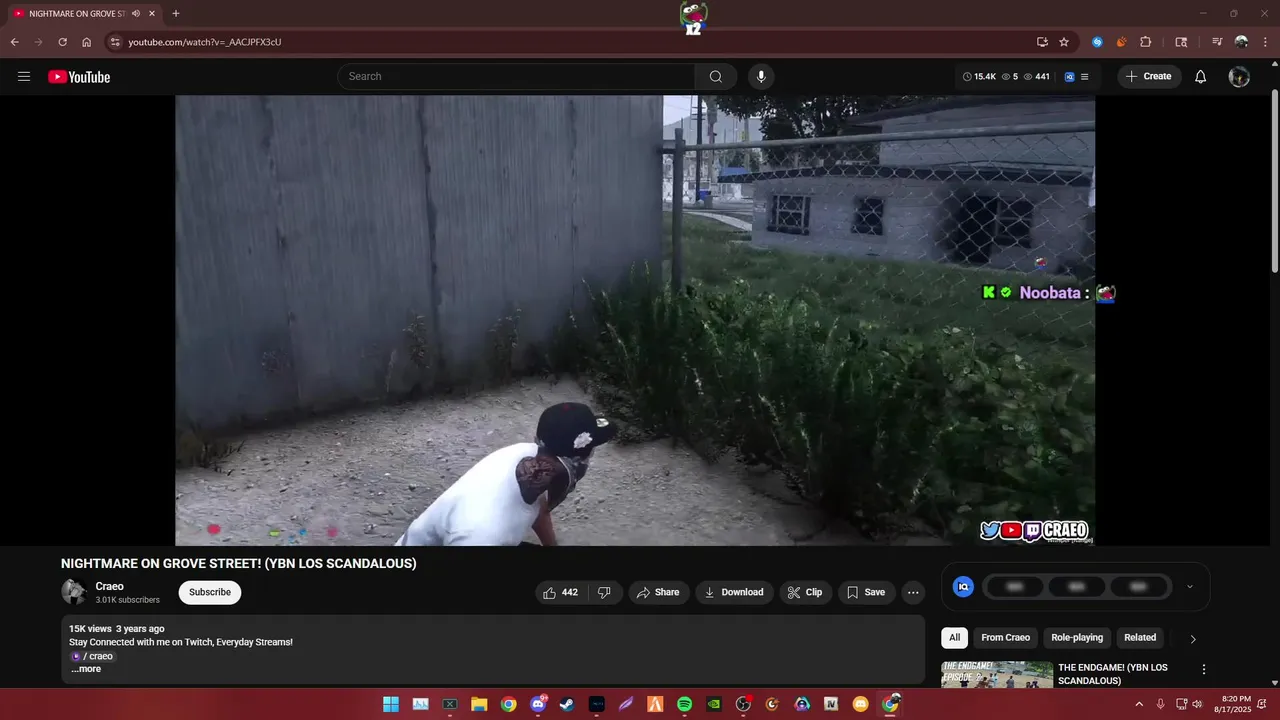Open Discord from taskbar
Screen dimensions: 1280x720
click(x=538, y=704)
